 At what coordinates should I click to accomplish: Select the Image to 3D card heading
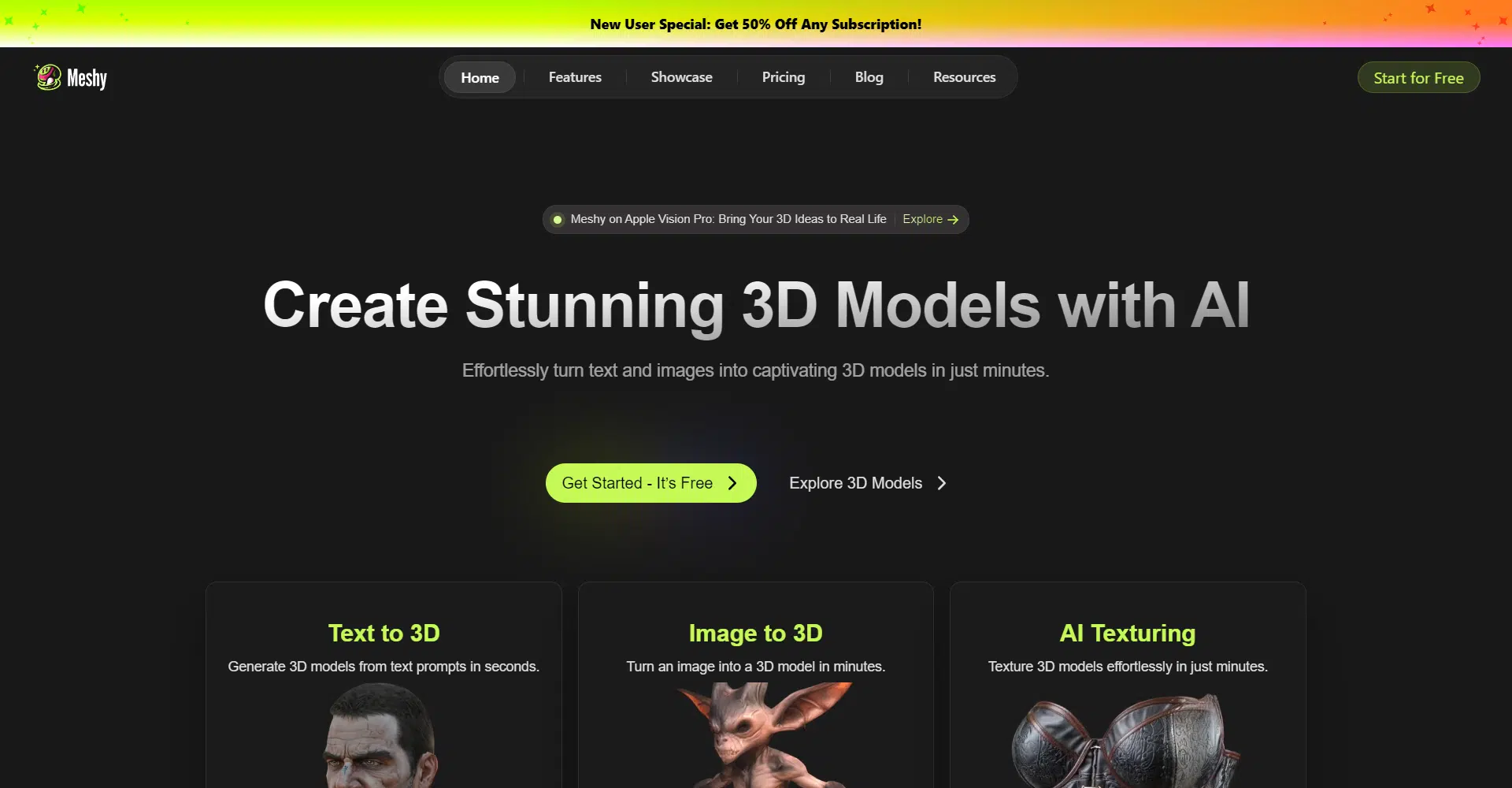click(755, 633)
